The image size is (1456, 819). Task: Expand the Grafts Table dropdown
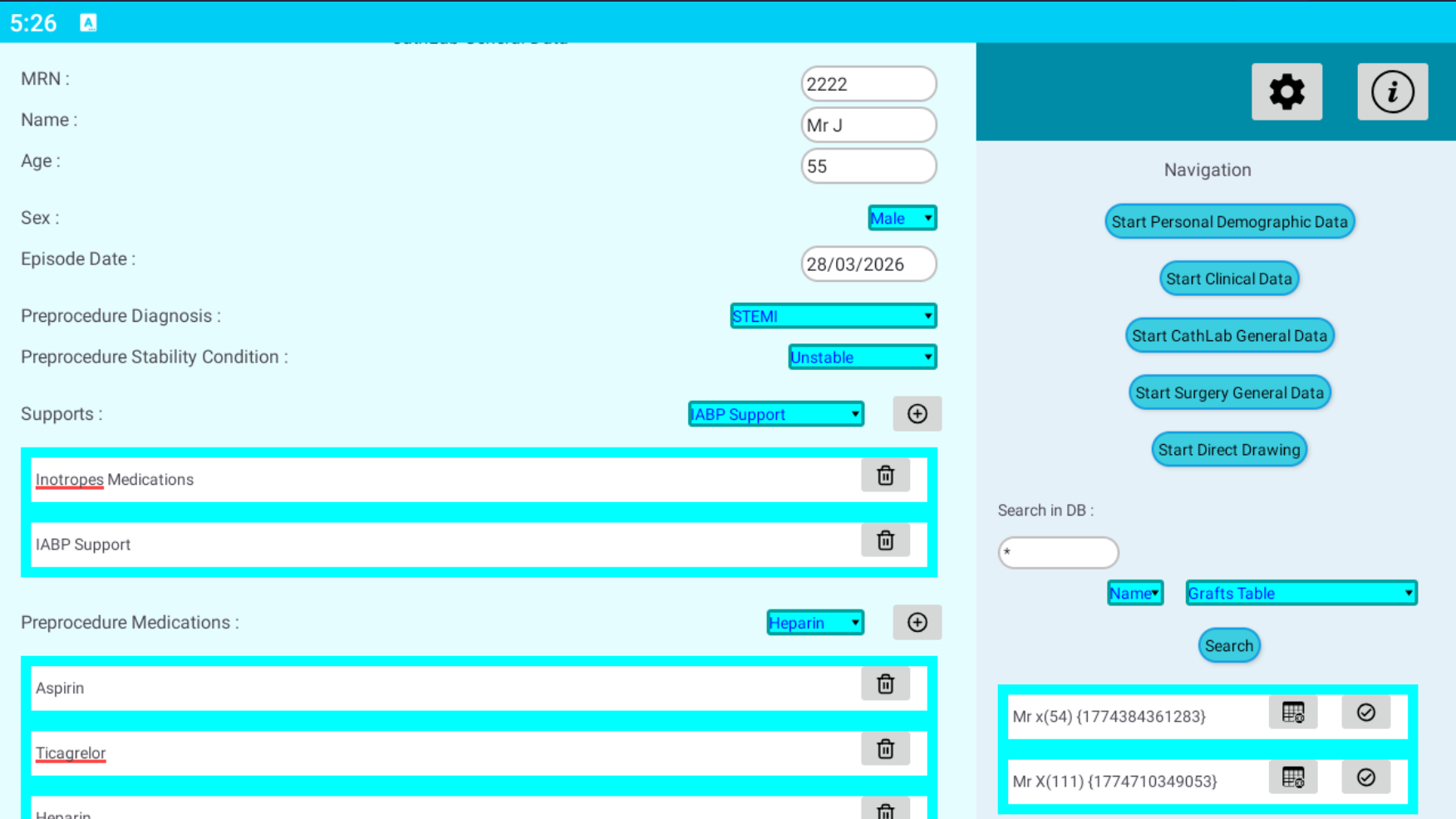(1301, 593)
